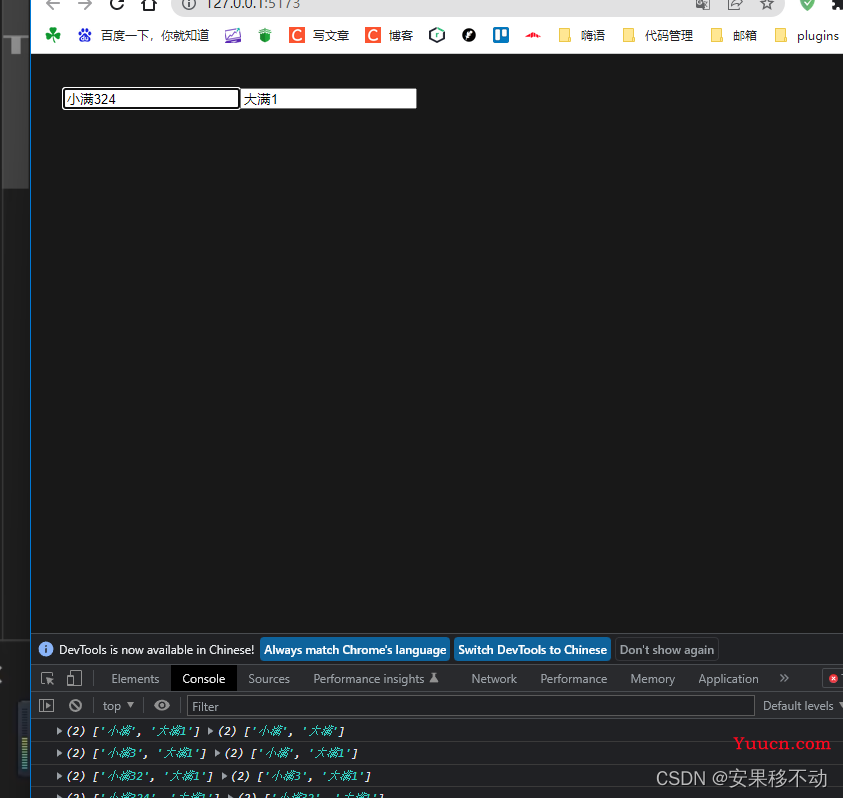Click the console Filter field
Viewport: 843px width, 798px height.
(x=470, y=706)
